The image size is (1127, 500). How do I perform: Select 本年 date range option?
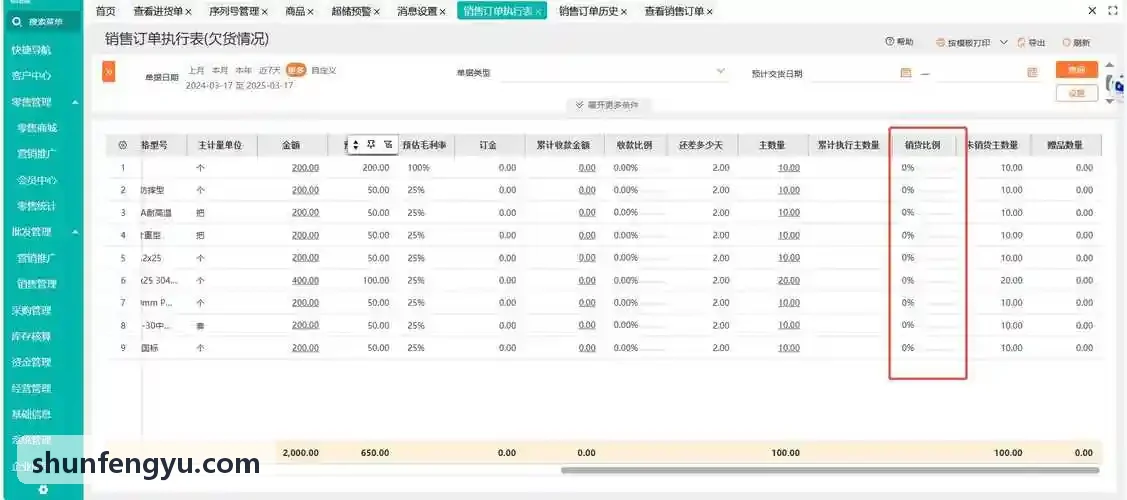pos(244,70)
